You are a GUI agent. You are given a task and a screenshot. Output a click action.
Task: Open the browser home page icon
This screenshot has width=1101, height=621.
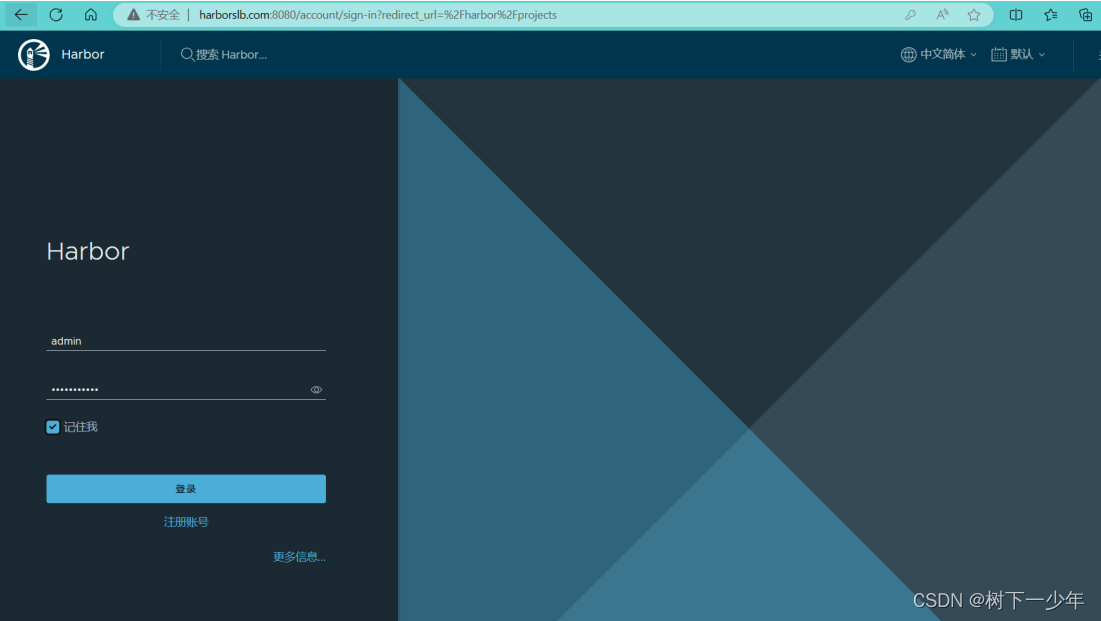point(91,14)
